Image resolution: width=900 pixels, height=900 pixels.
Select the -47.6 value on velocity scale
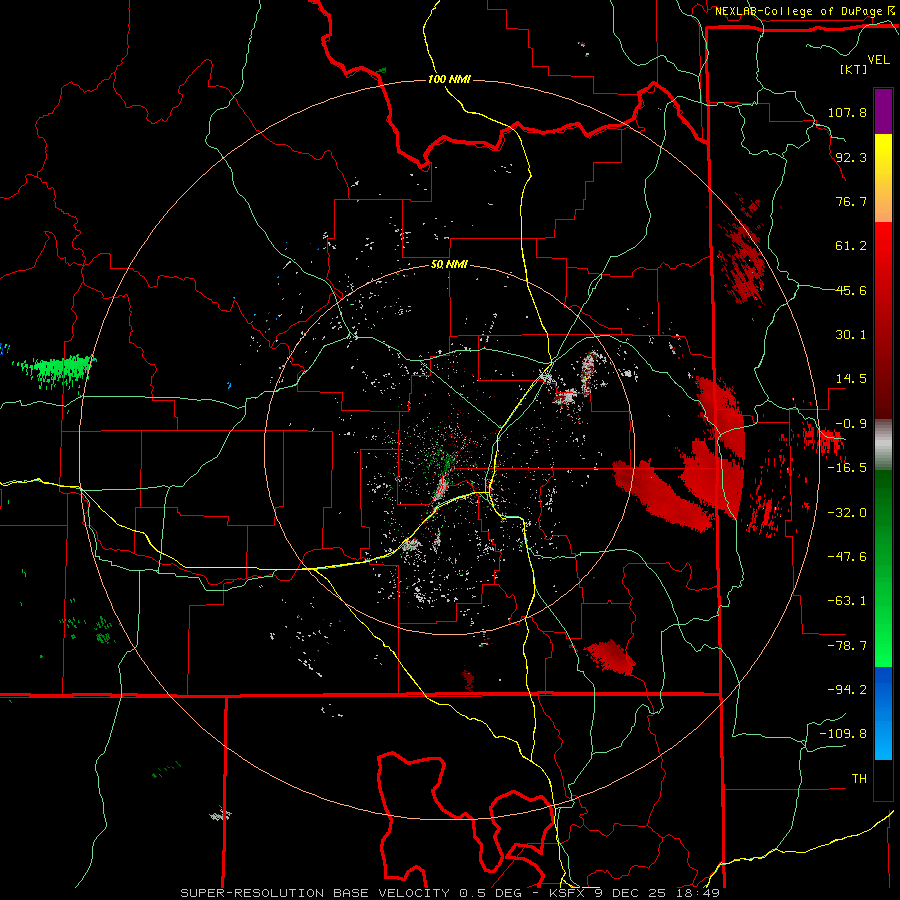[x=847, y=557]
